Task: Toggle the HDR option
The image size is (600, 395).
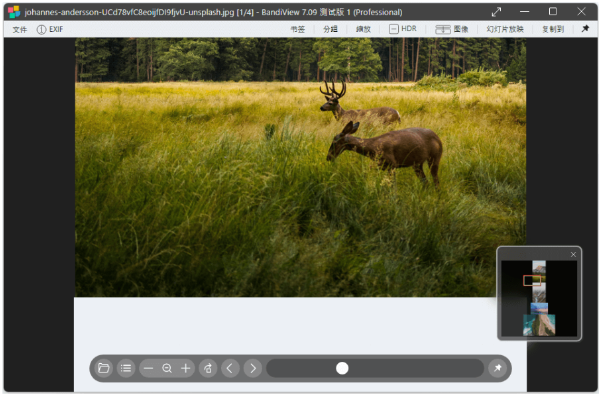Action: coord(403,29)
